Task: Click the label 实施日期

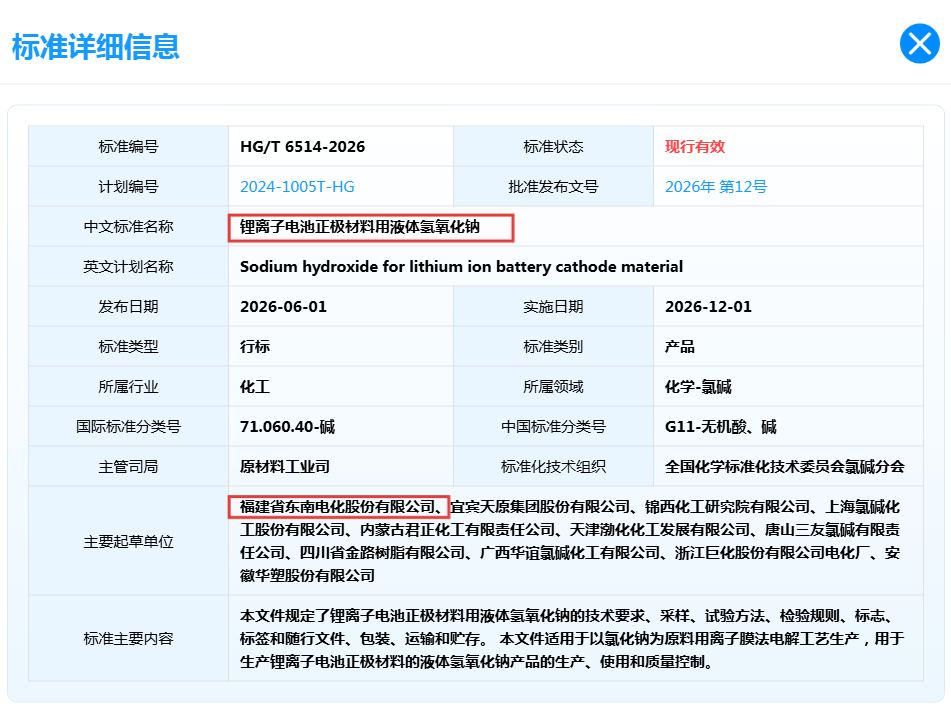Action: (553, 307)
